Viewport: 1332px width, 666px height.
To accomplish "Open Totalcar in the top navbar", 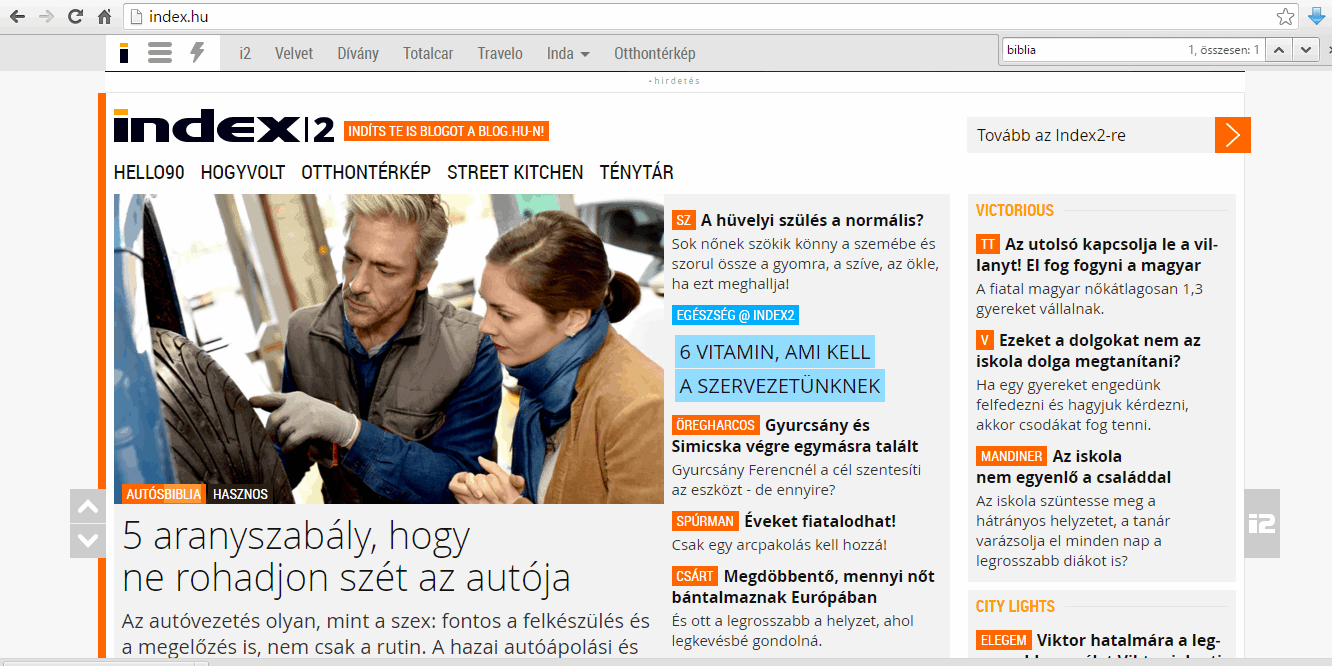I will point(428,53).
